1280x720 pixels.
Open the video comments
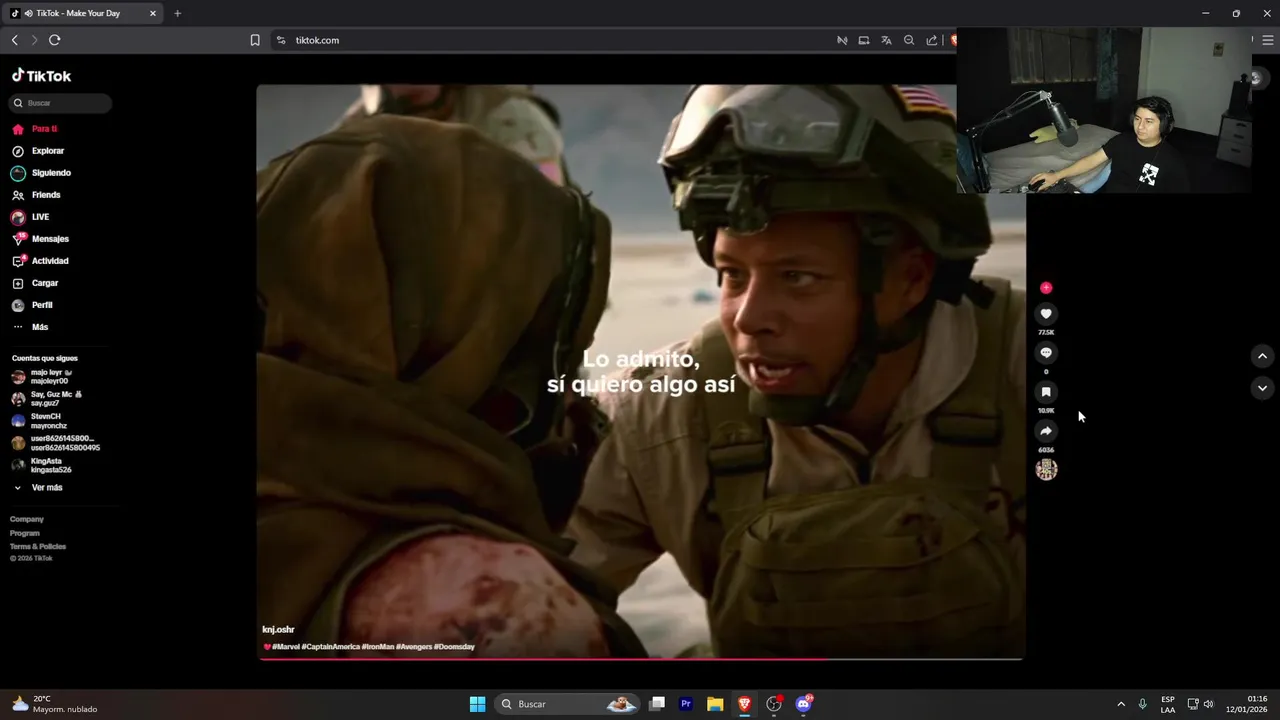click(x=1046, y=353)
